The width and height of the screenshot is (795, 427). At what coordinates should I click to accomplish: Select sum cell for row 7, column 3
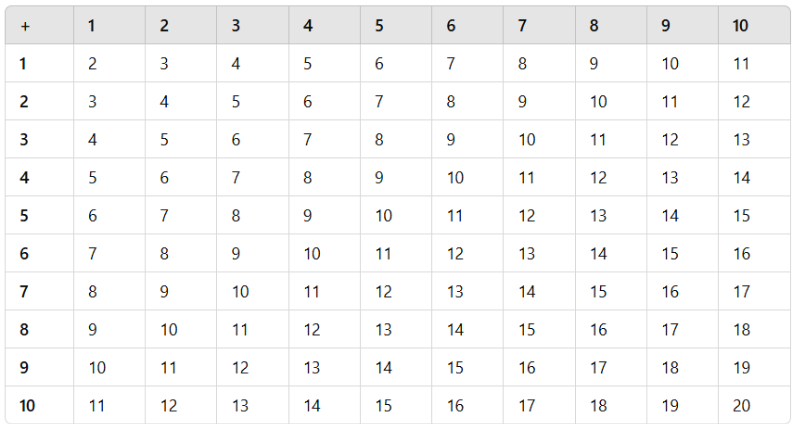coord(240,292)
